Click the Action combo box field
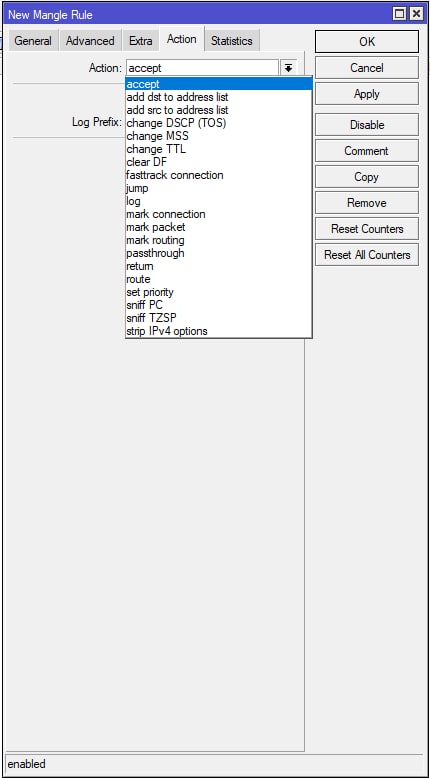The image size is (430, 778). pos(202,68)
